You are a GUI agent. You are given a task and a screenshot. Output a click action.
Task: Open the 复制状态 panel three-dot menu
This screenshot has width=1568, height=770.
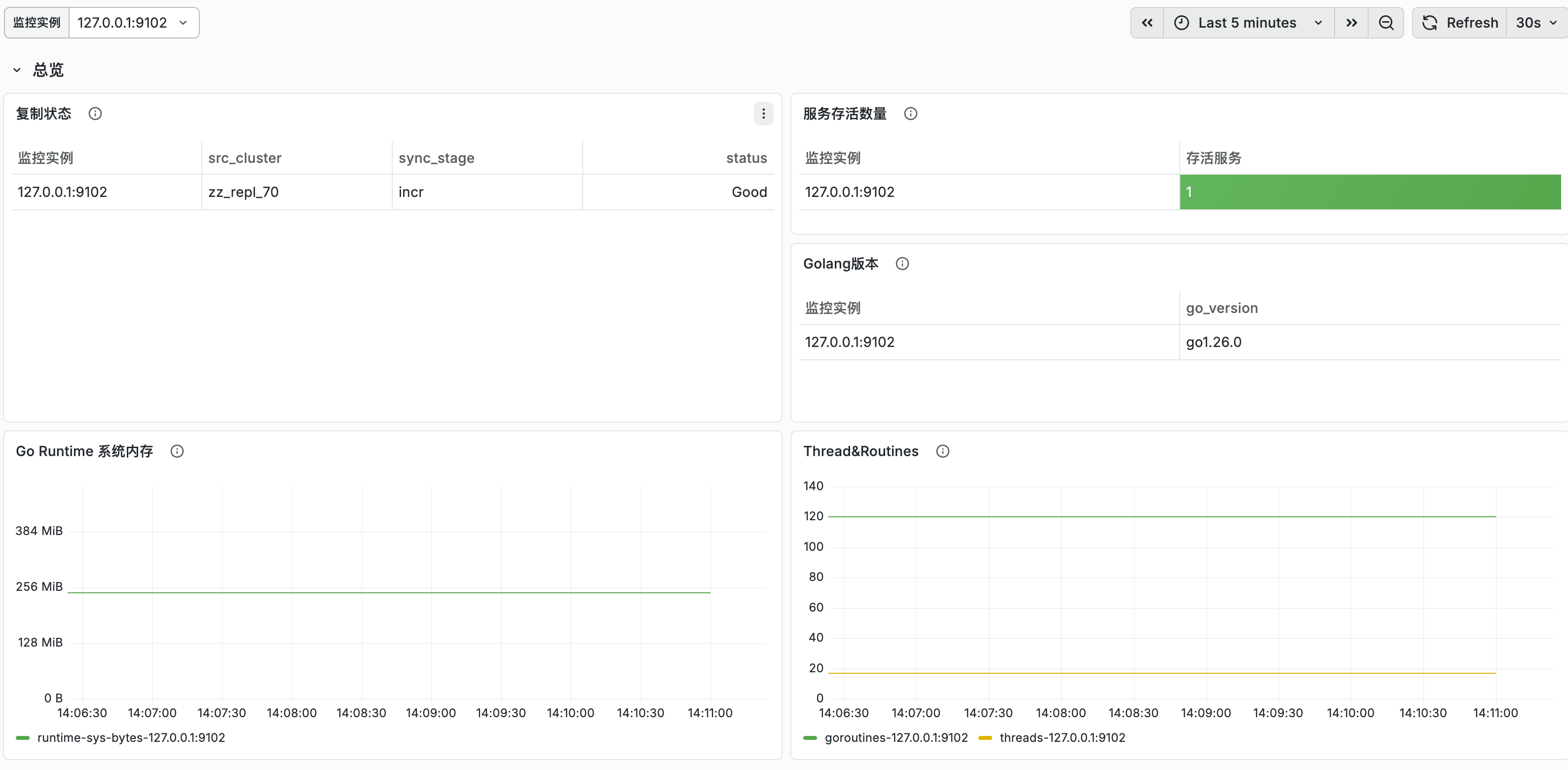coord(763,114)
